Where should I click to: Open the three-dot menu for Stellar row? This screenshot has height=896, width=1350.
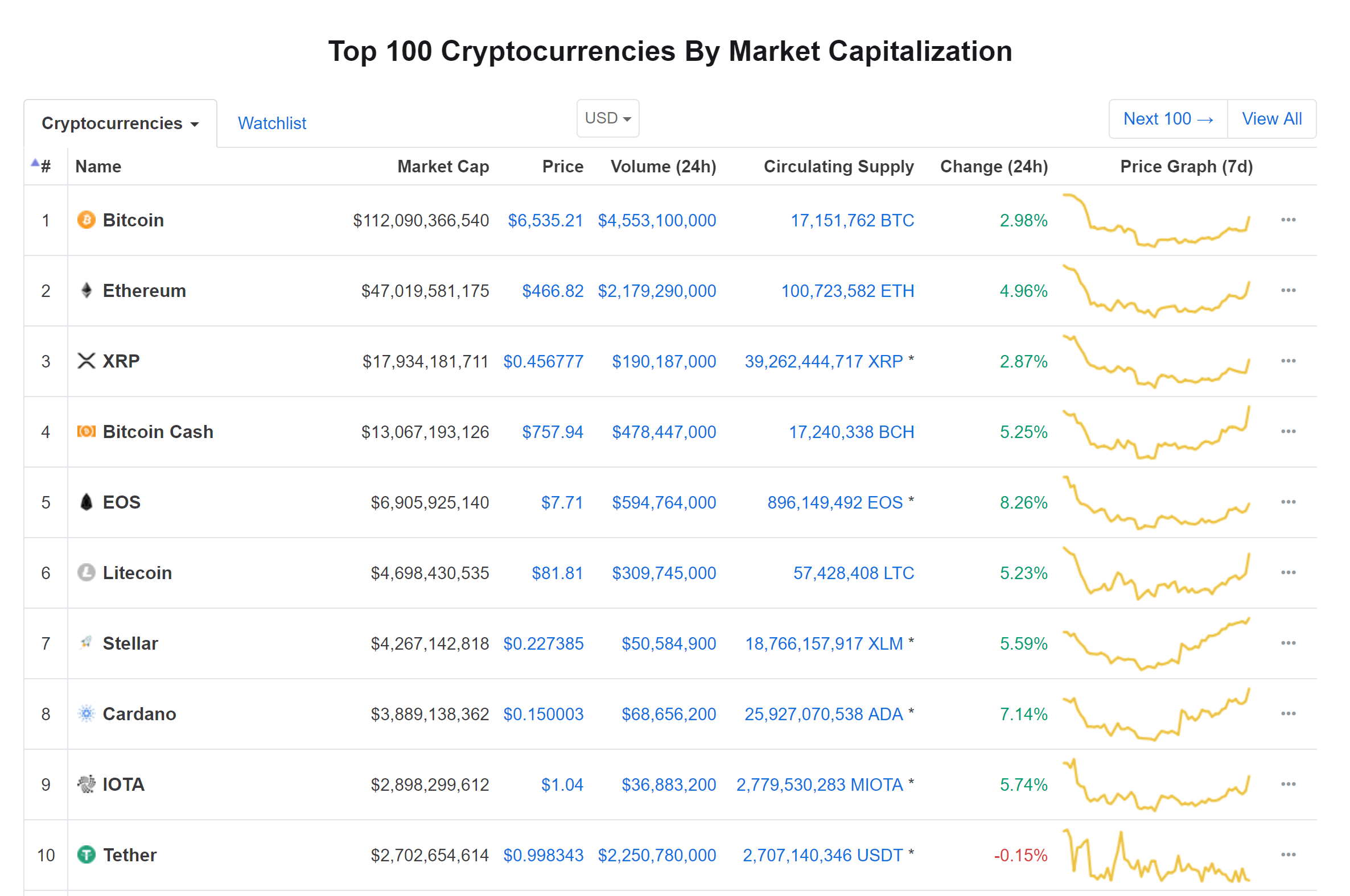tap(1289, 643)
